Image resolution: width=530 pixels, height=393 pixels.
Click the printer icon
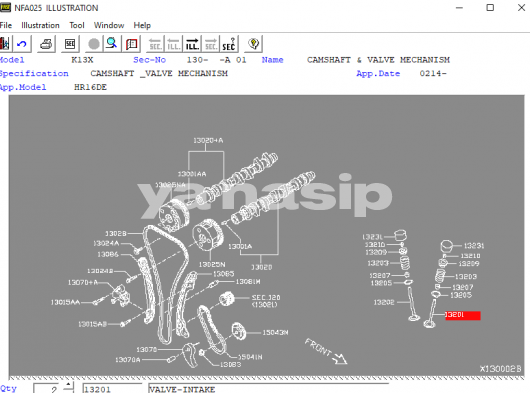tap(46, 44)
